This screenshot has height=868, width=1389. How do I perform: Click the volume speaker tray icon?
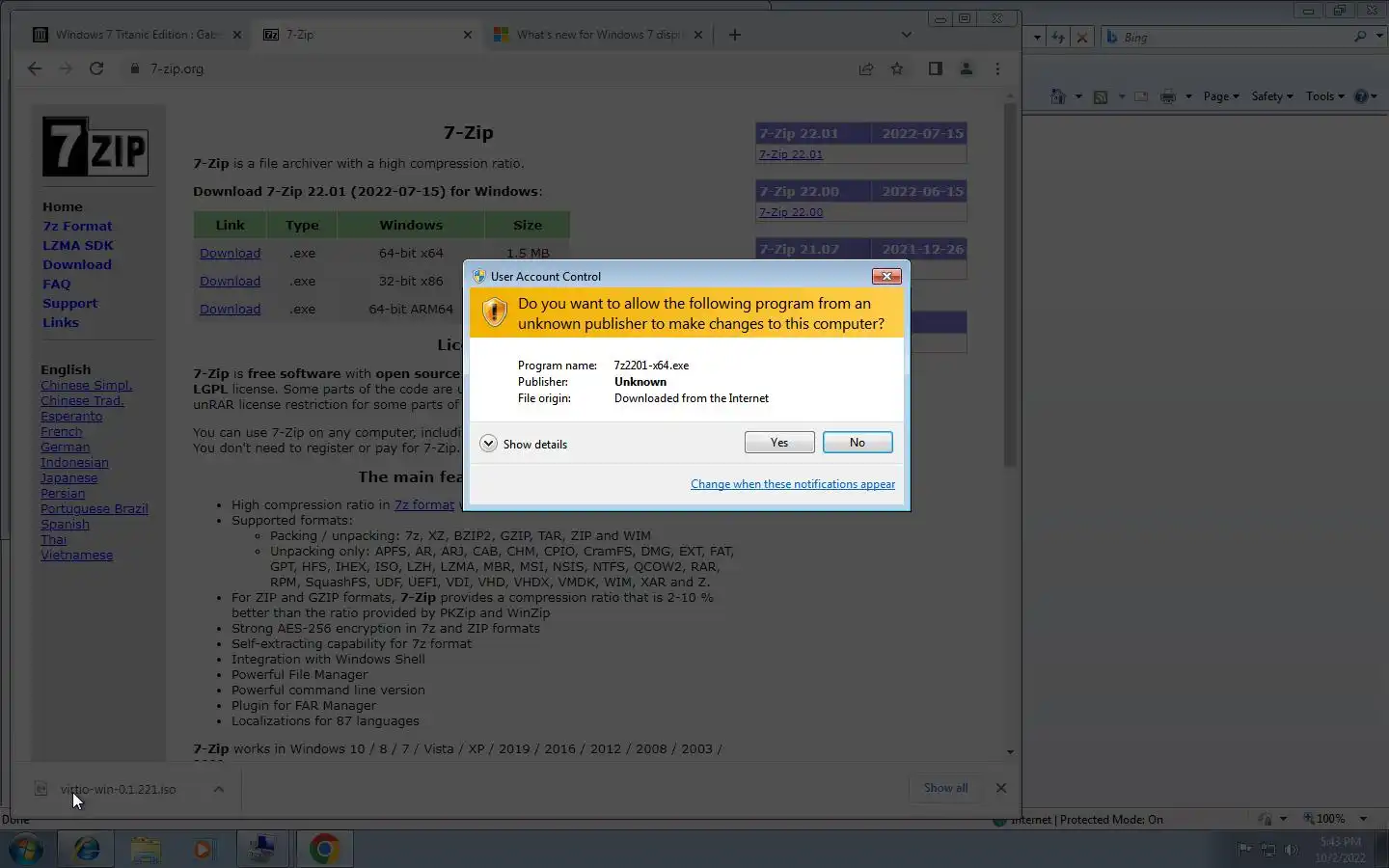click(1292, 850)
